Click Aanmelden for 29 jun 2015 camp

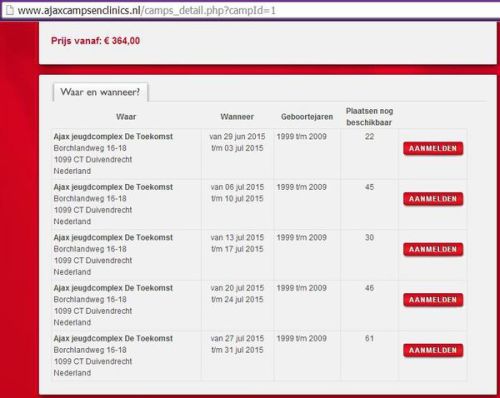433,149
